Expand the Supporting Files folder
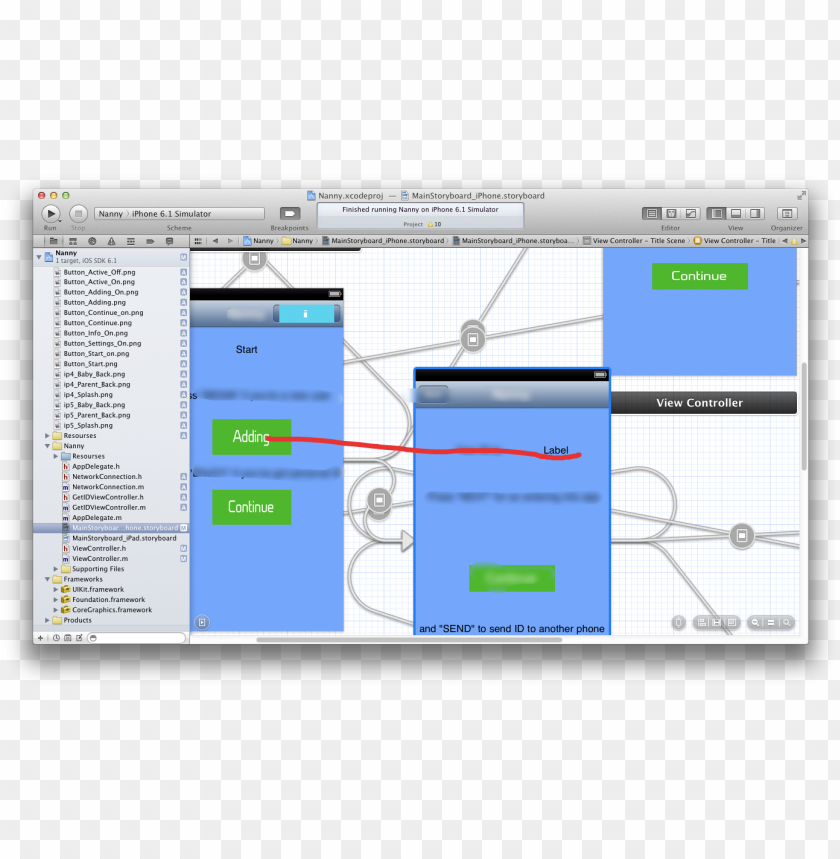Screen dimensions: 840x859 pyautogui.click(x=56, y=569)
